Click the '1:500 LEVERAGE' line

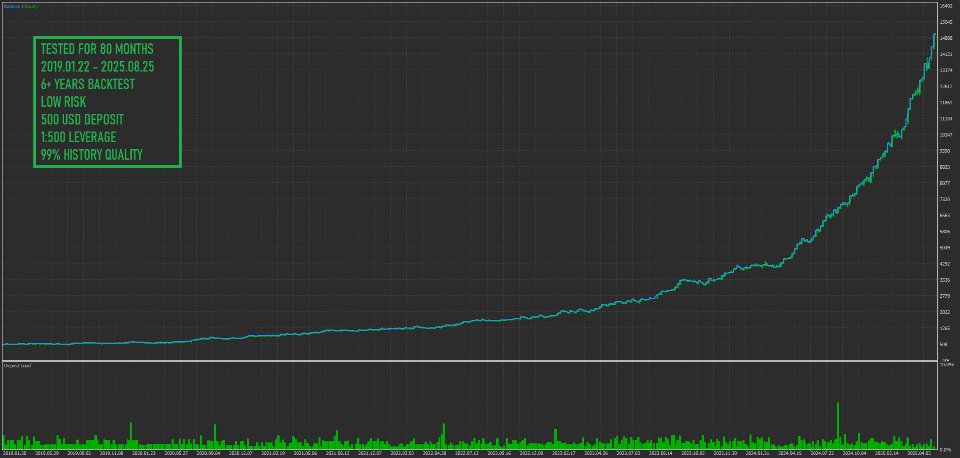(78, 137)
